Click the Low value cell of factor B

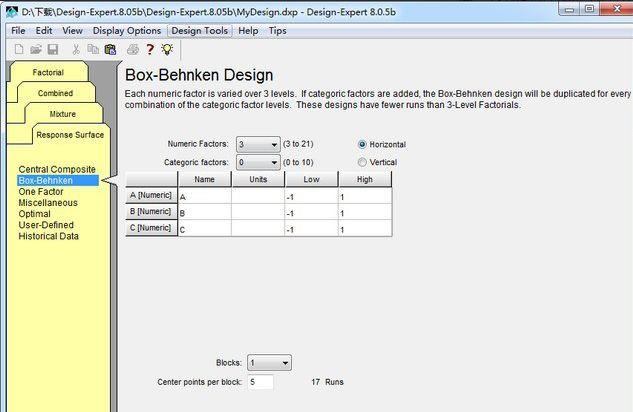pos(312,212)
